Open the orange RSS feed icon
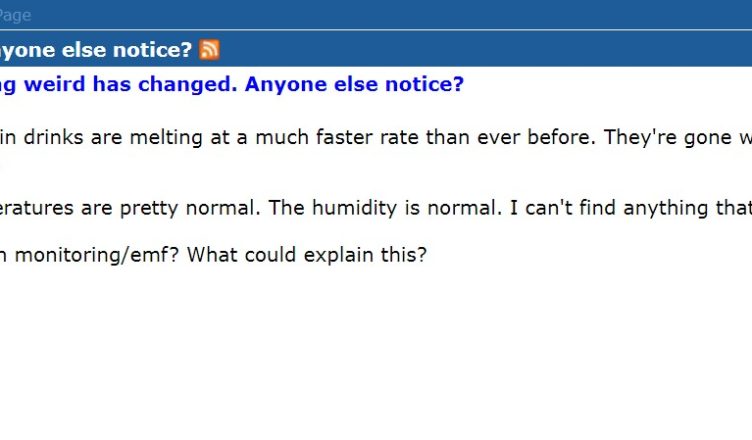 210,49
